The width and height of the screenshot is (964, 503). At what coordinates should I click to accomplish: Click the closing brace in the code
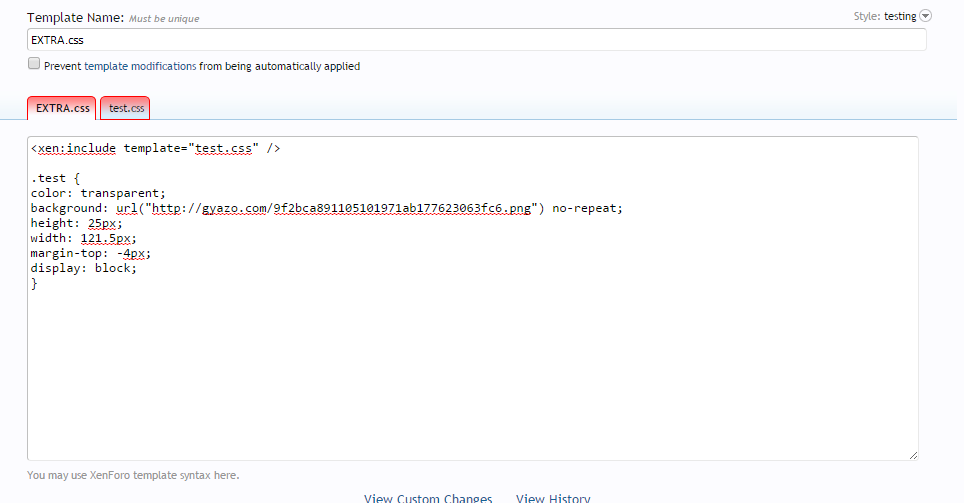pyautogui.click(x=34, y=284)
